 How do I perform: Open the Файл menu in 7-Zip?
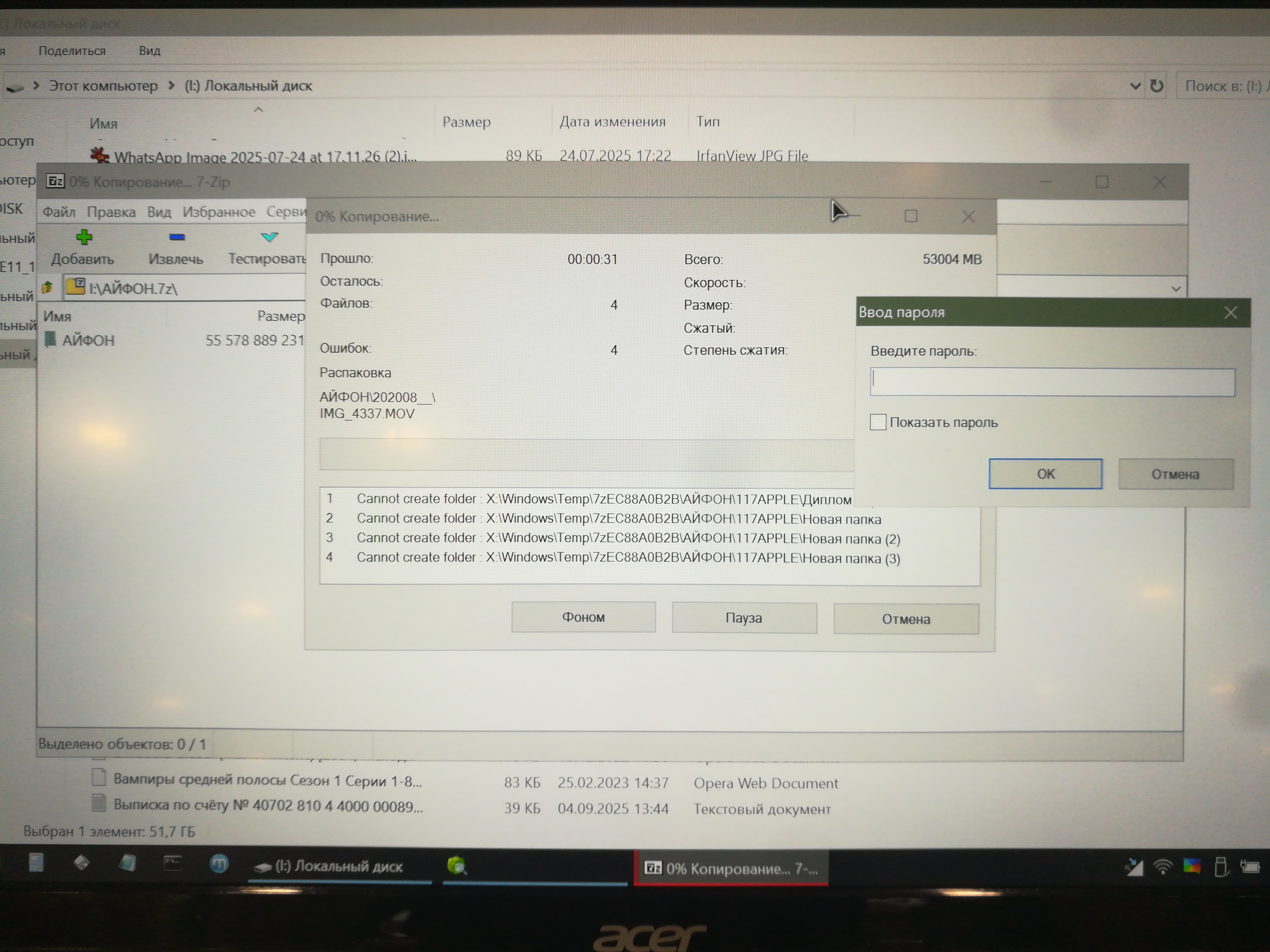coord(59,212)
